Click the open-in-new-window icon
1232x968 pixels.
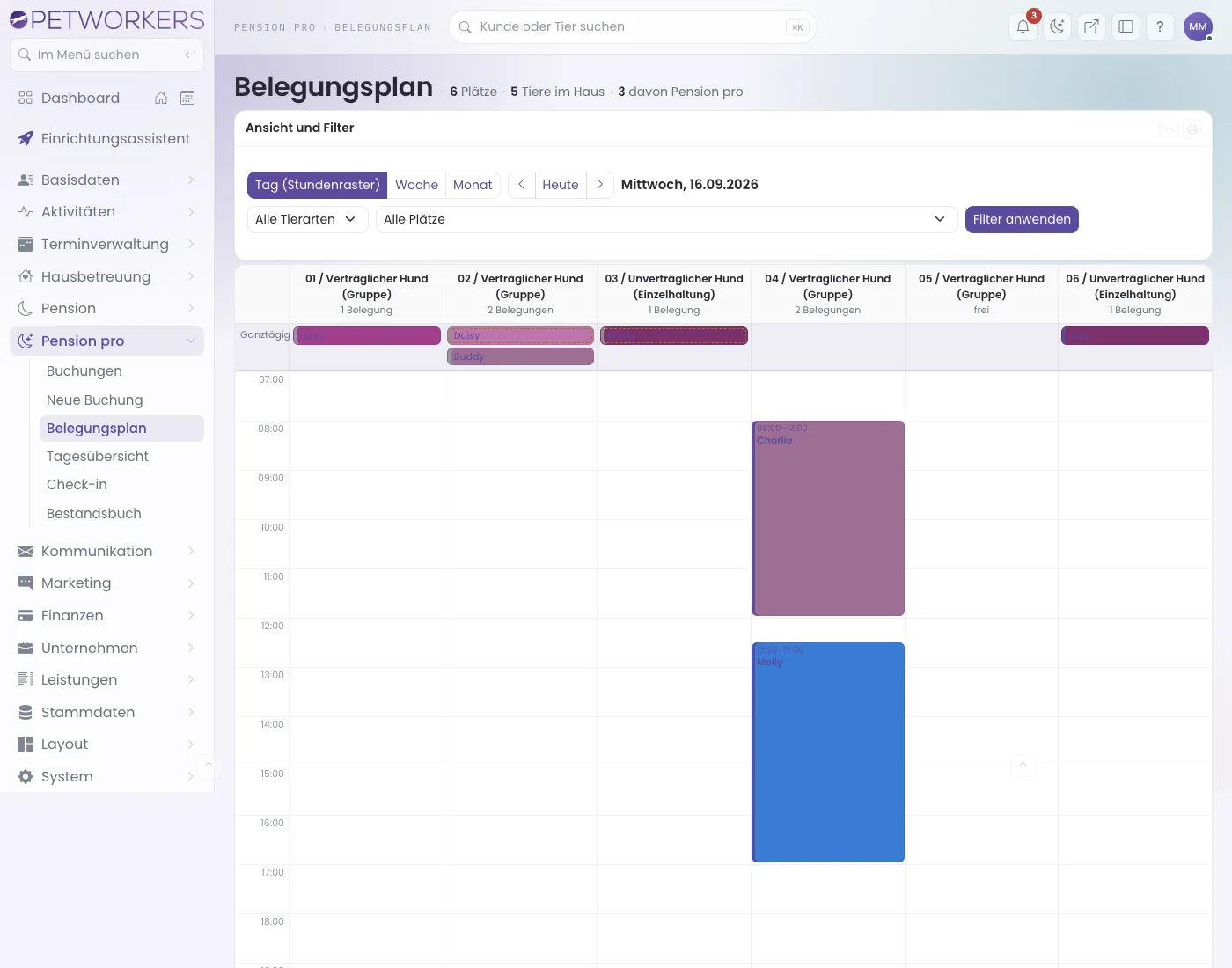click(1091, 26)
